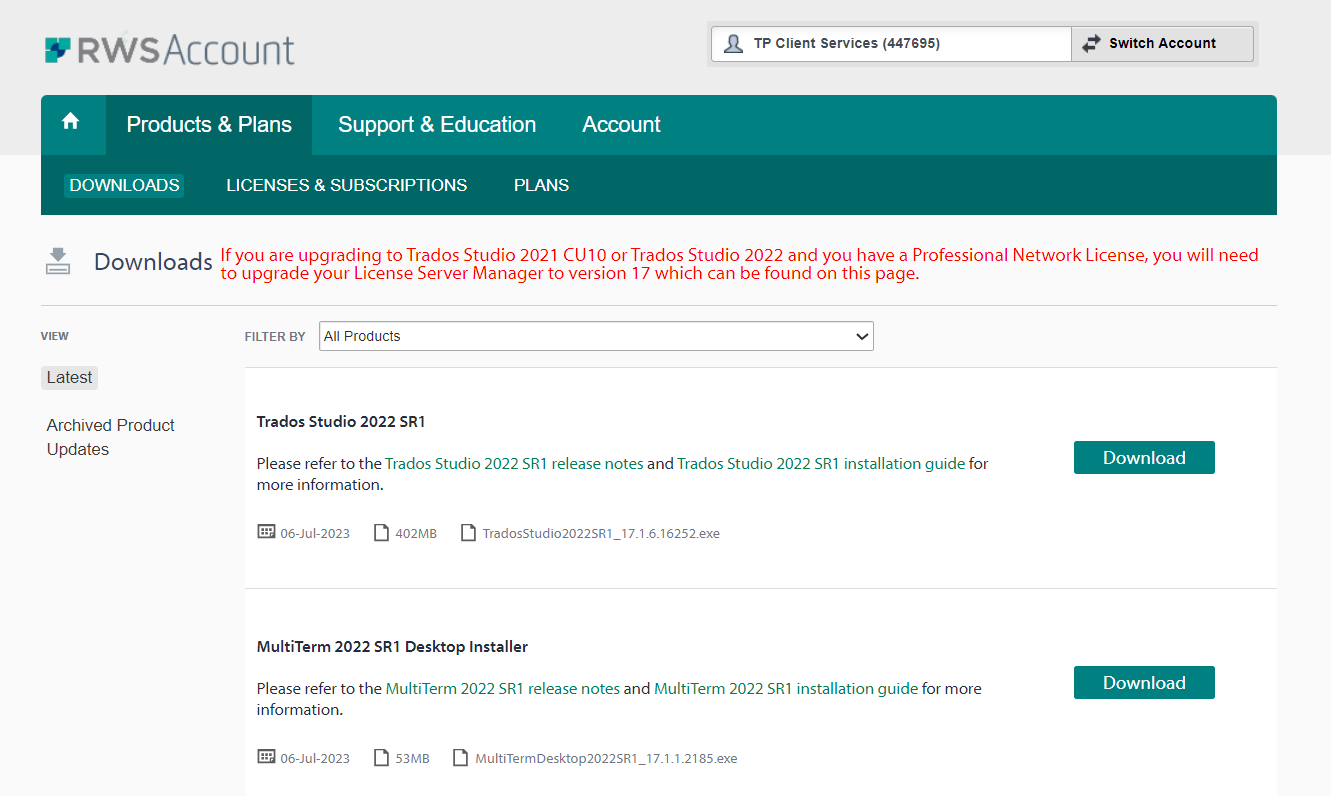Click the file icon beside MultiTermDesktop2022SR1 exe

click(x=460, y=758)
